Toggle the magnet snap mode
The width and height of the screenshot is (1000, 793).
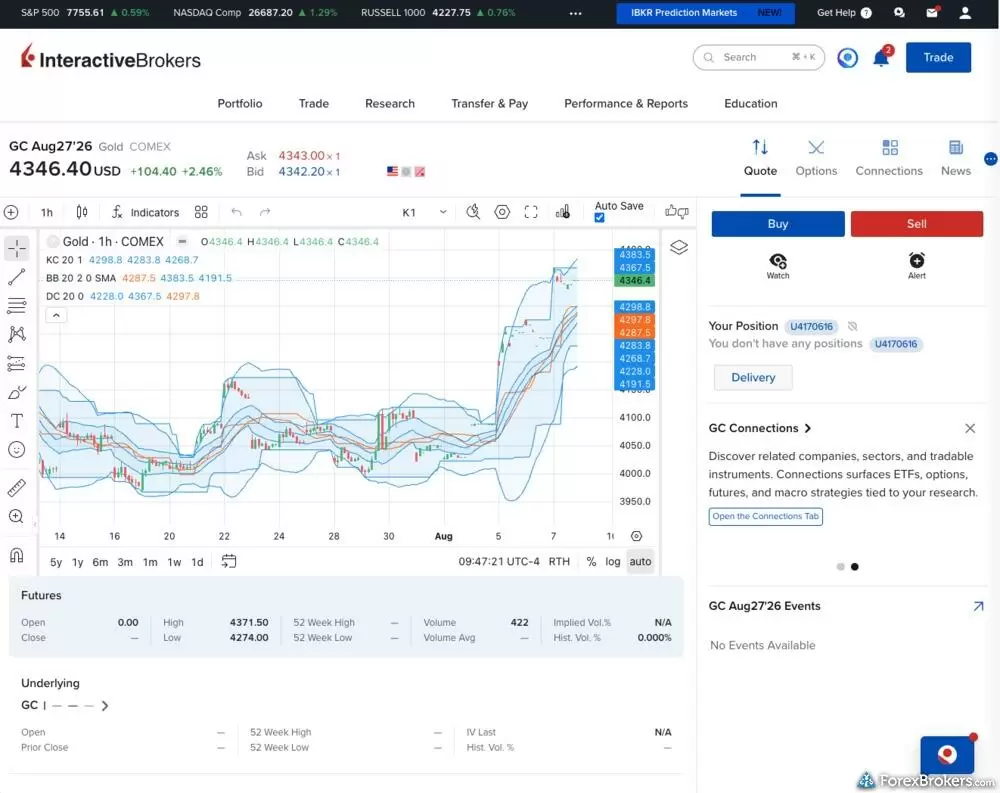(x=17, y=554)
